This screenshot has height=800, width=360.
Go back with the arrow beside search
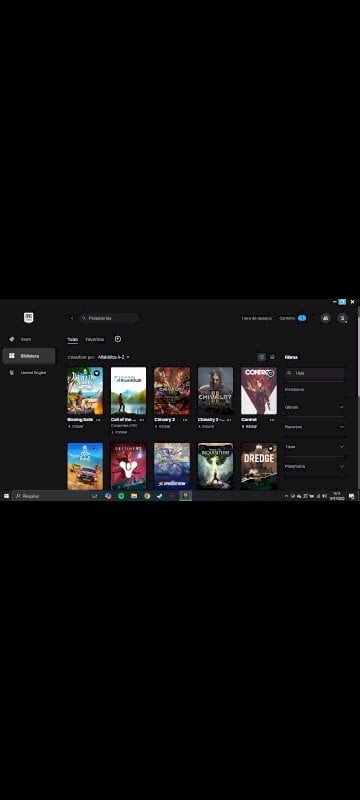(72, 318)
